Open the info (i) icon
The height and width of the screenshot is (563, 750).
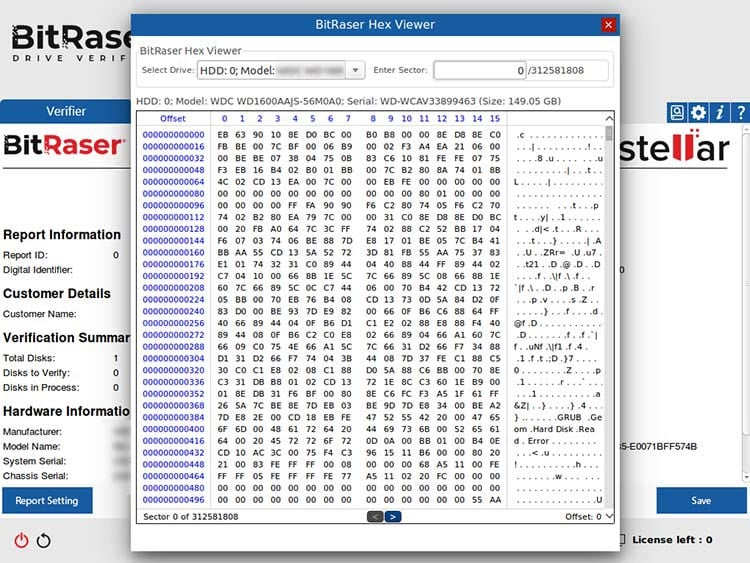[x=719, y=112]
